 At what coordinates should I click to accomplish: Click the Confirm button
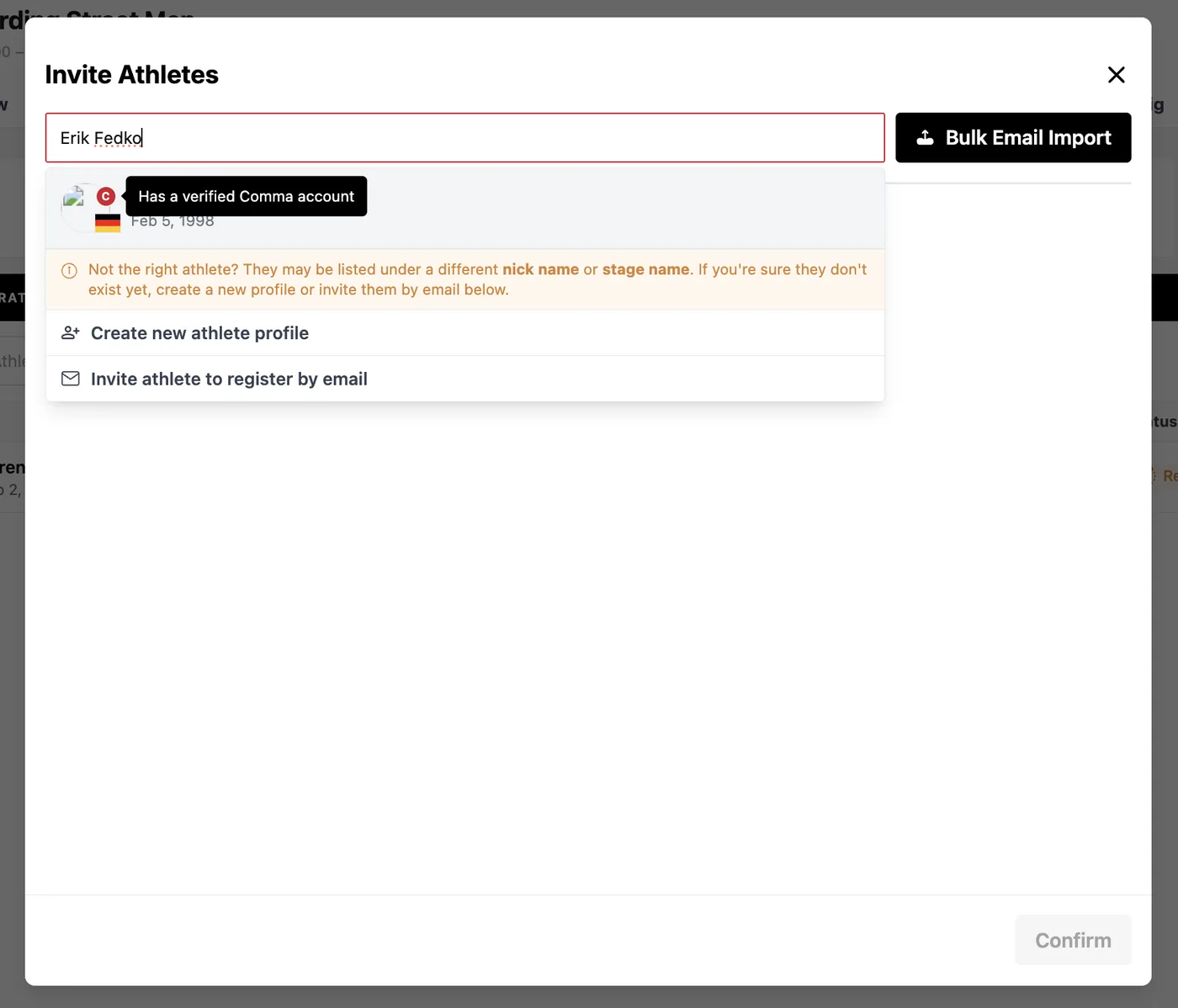[1073, 940]
